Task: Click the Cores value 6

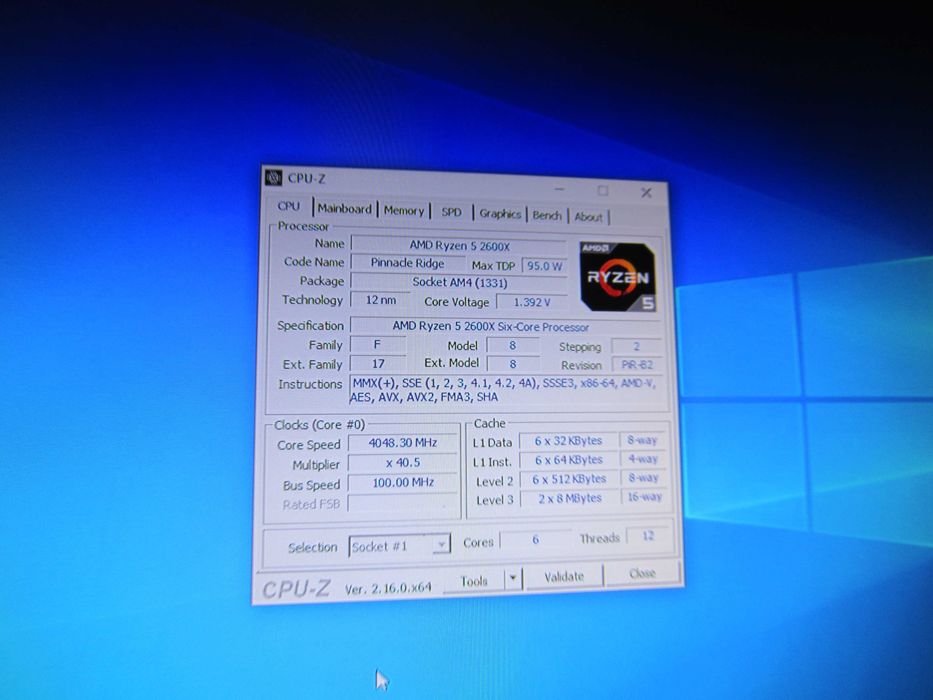Action: (536, 540)
